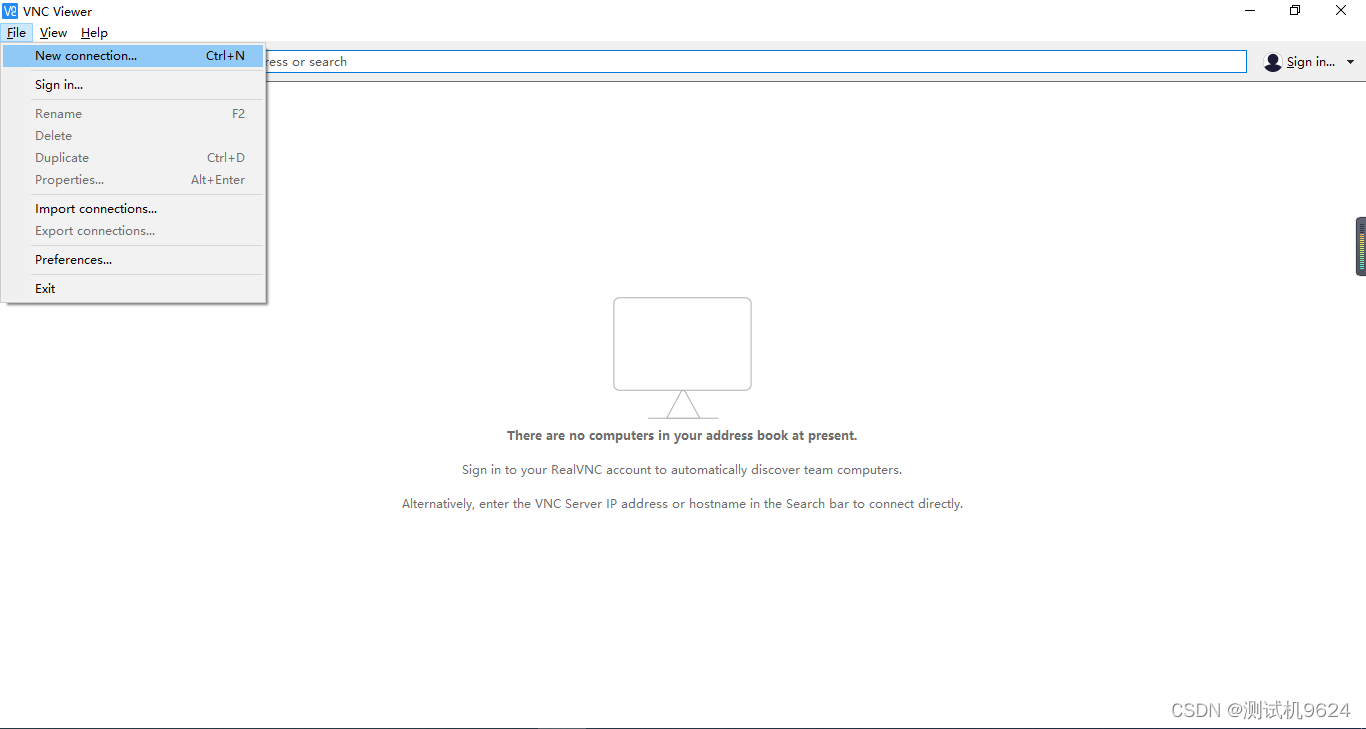Click the Sign in... button at top right

pos(1310,62)
